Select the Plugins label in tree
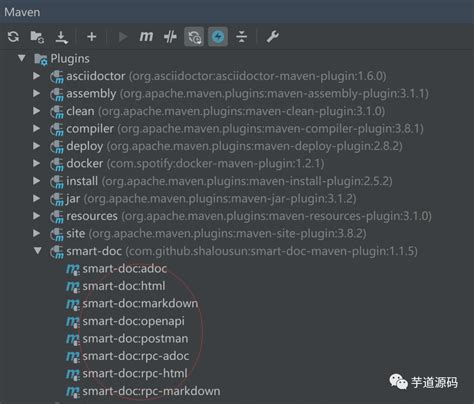This screenshot has height=404, width=474. 70,59
